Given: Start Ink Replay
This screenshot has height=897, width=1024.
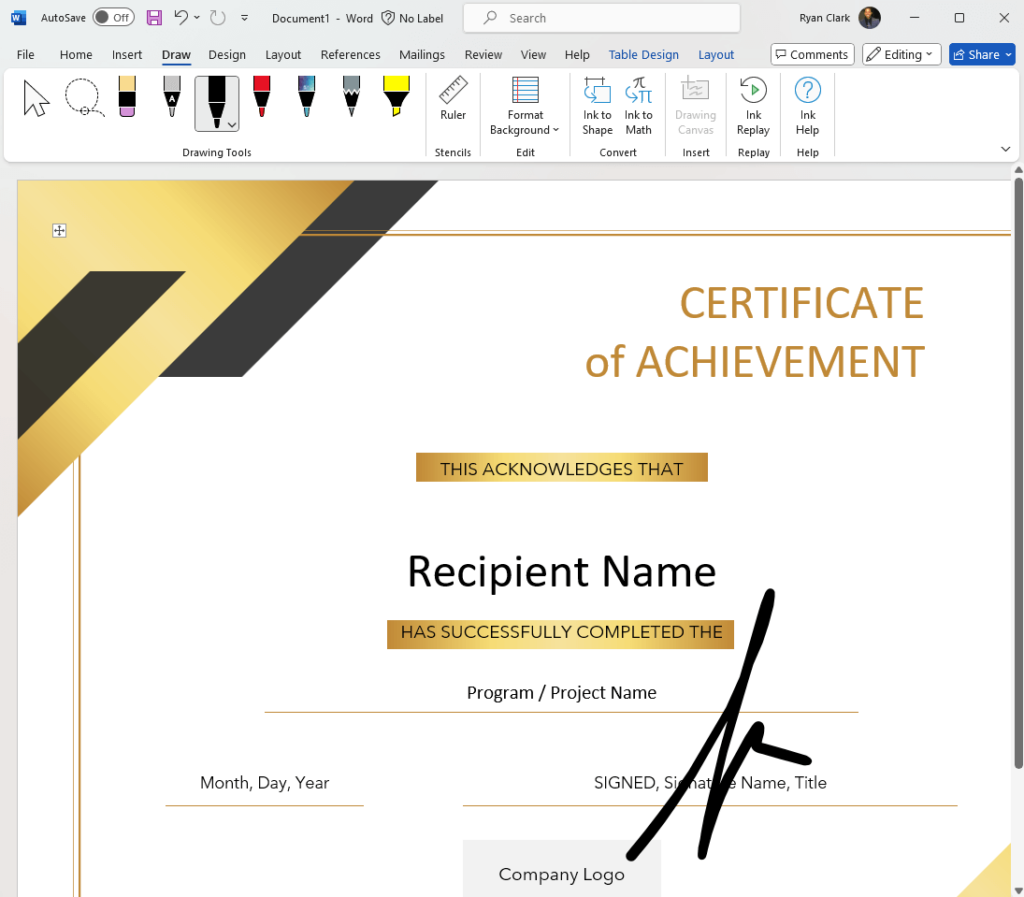Looking at the screenshot, I should click(753, 106).
